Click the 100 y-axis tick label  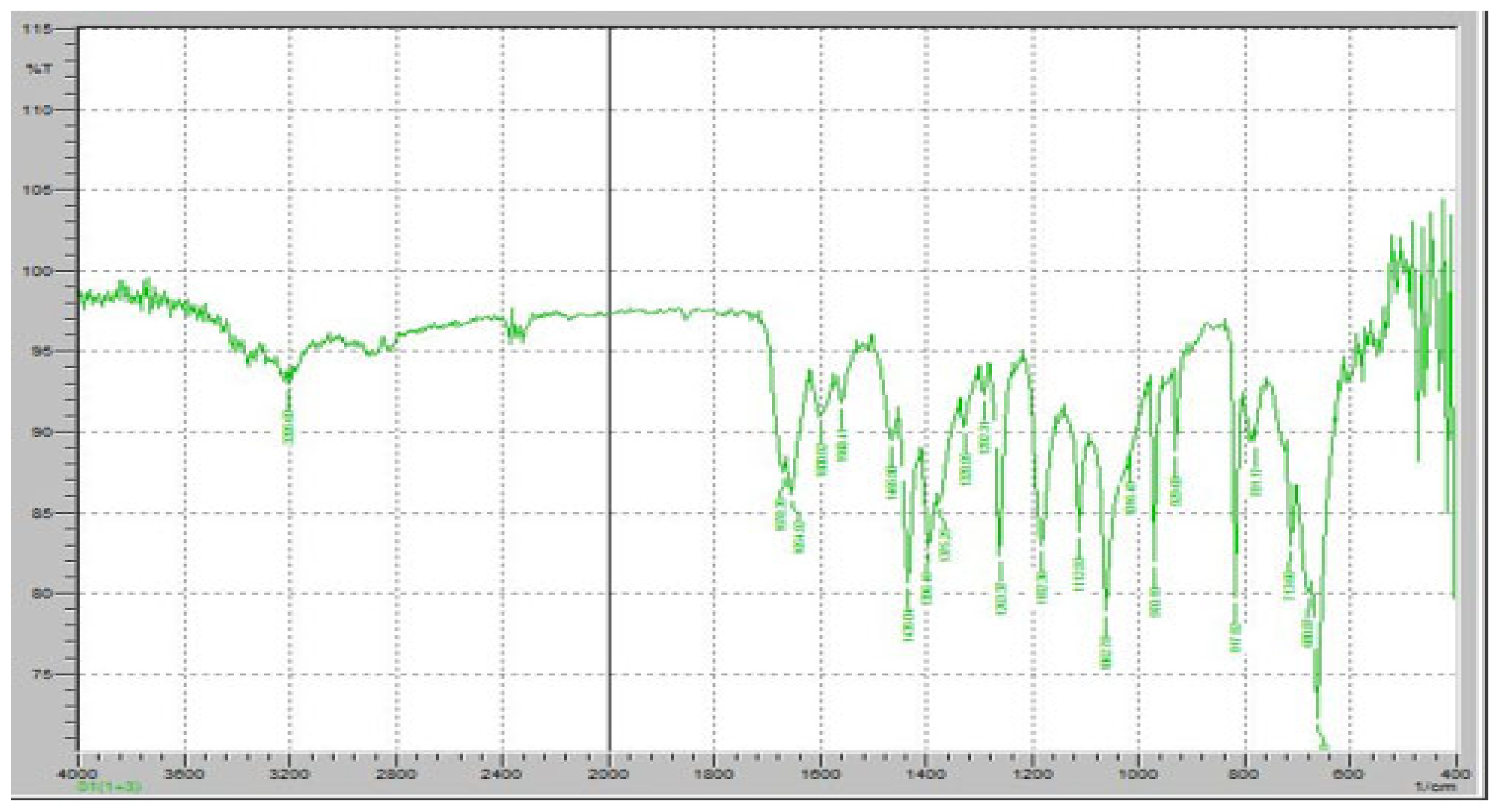(38, 271)
